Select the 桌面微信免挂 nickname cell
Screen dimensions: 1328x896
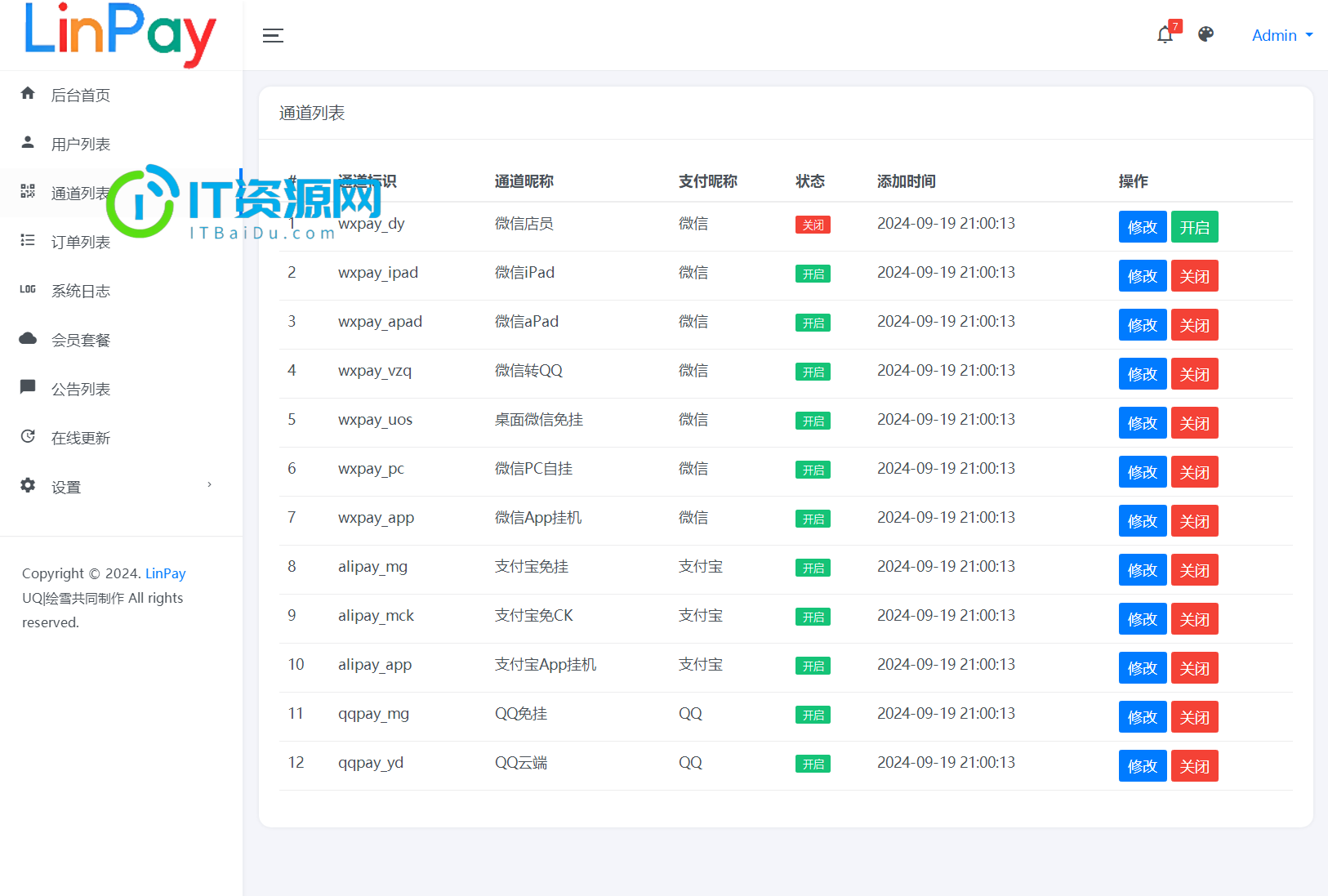point(539,420)
